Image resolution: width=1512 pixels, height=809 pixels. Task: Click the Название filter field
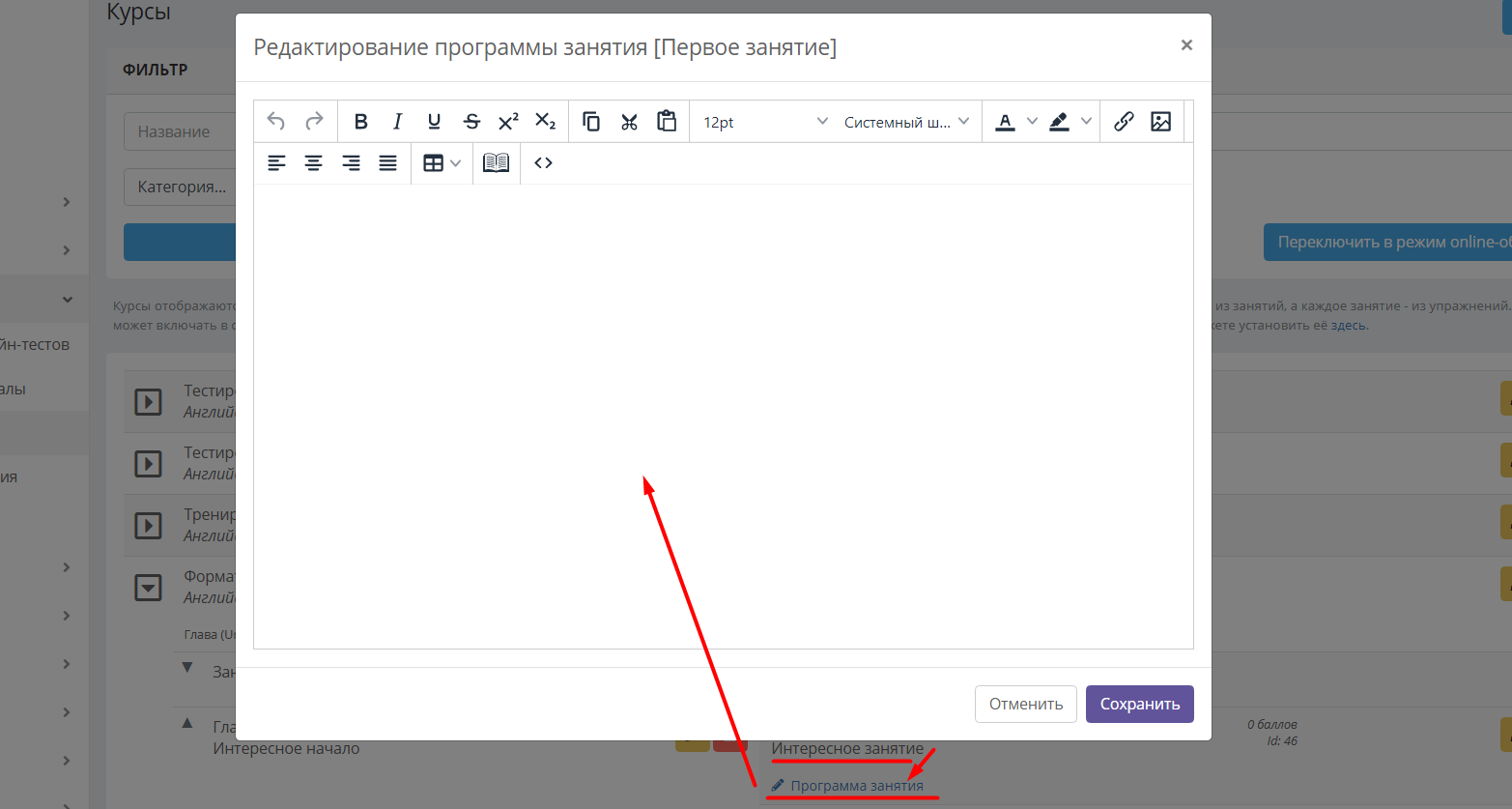(x=180, y=131)
